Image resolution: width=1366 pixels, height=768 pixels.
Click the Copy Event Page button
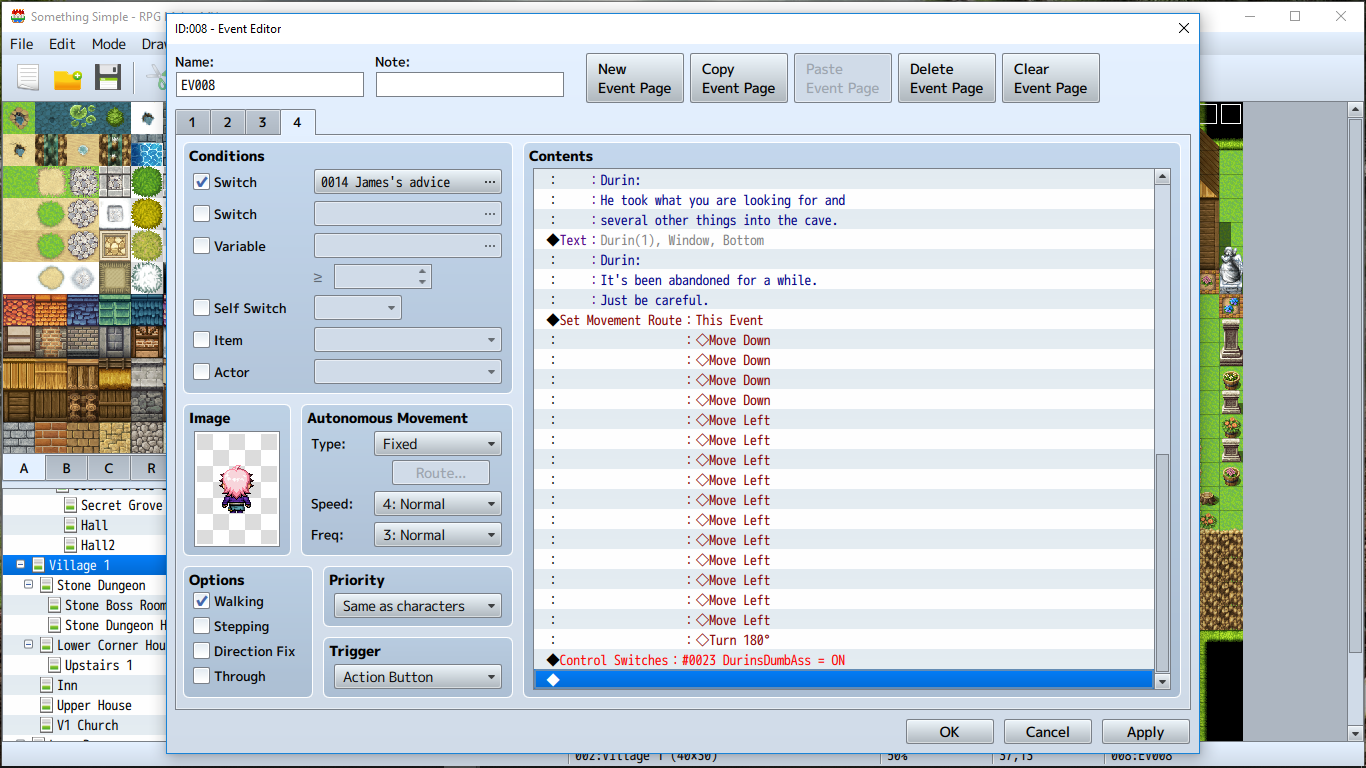739,78
